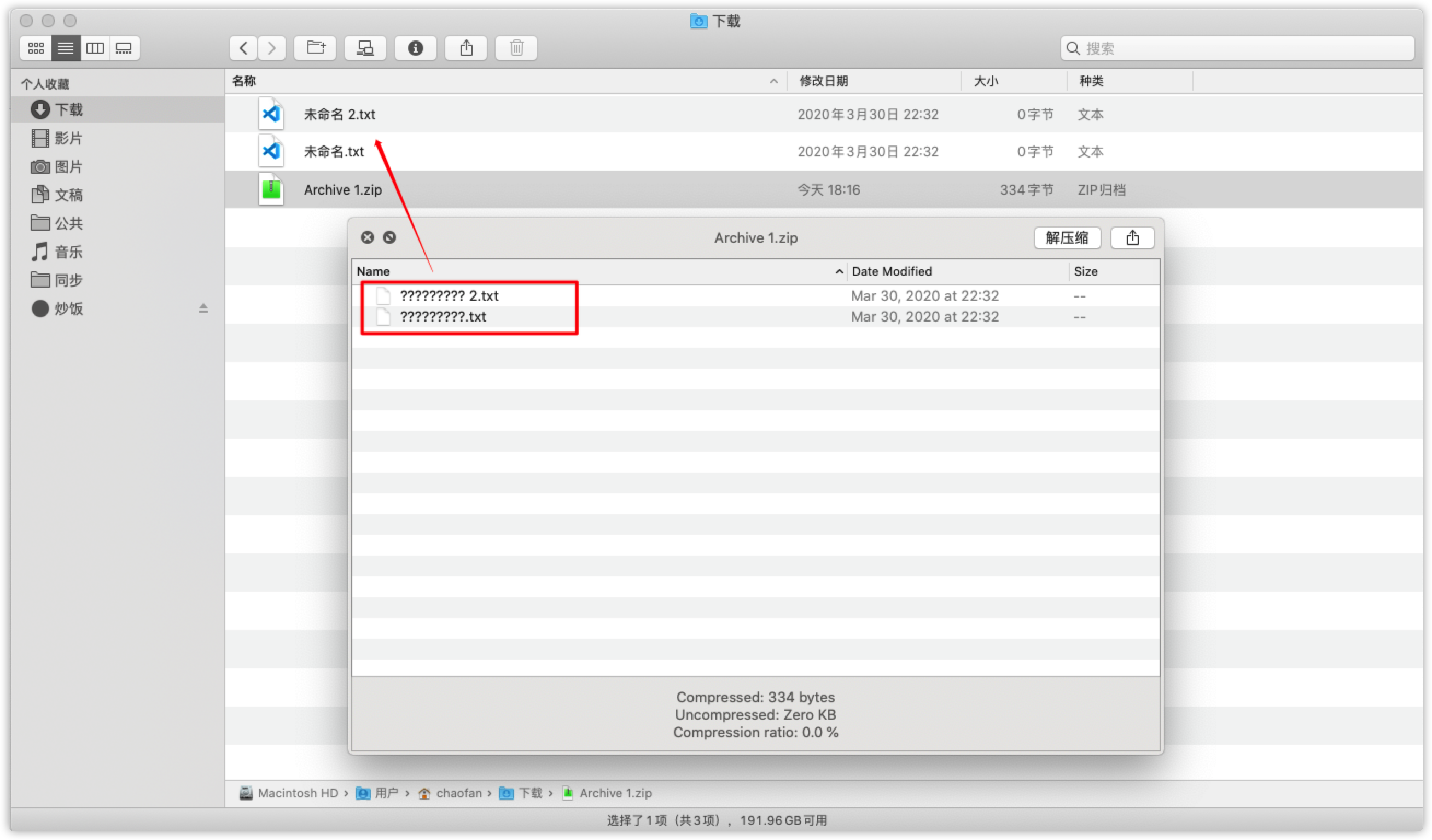The width and height of the screenshot is (1432, 840).
Task: Click chaofan in the path bar
Action: coord(451,794)
